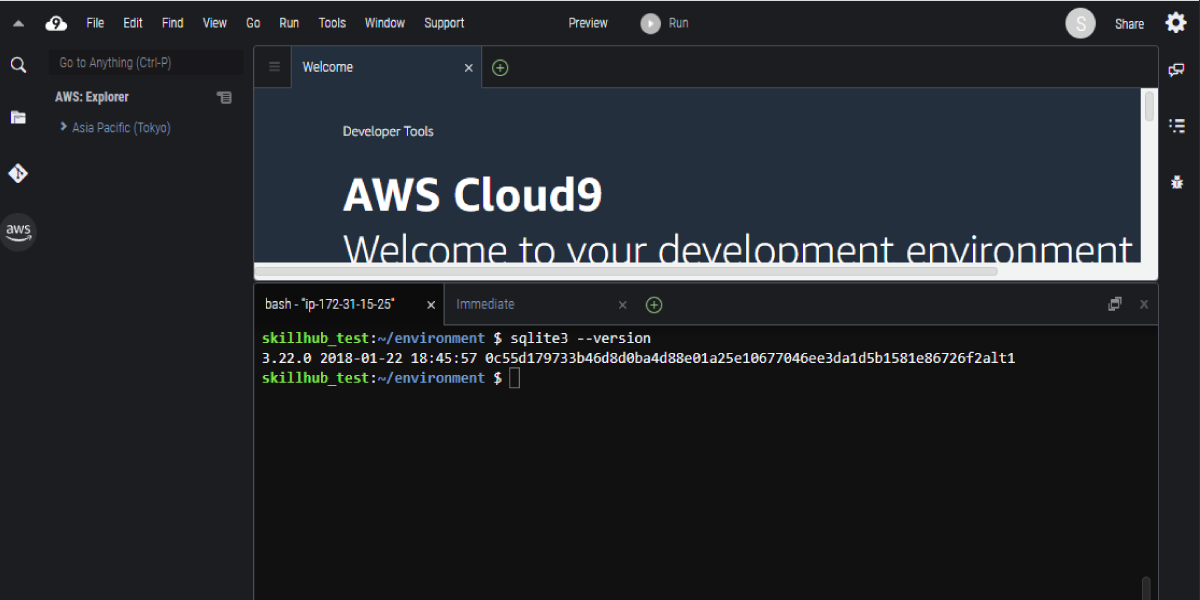This screenshot has width=1200, height=600.
Task: Open the Source Control git icon
Action: tap(18, 173)
